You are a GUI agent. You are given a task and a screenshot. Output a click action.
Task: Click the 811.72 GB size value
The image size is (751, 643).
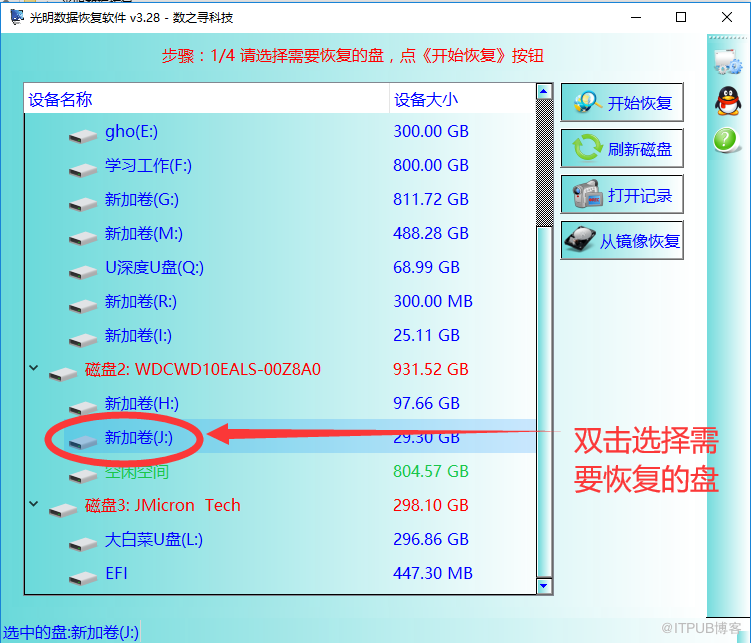coord(431,199)
